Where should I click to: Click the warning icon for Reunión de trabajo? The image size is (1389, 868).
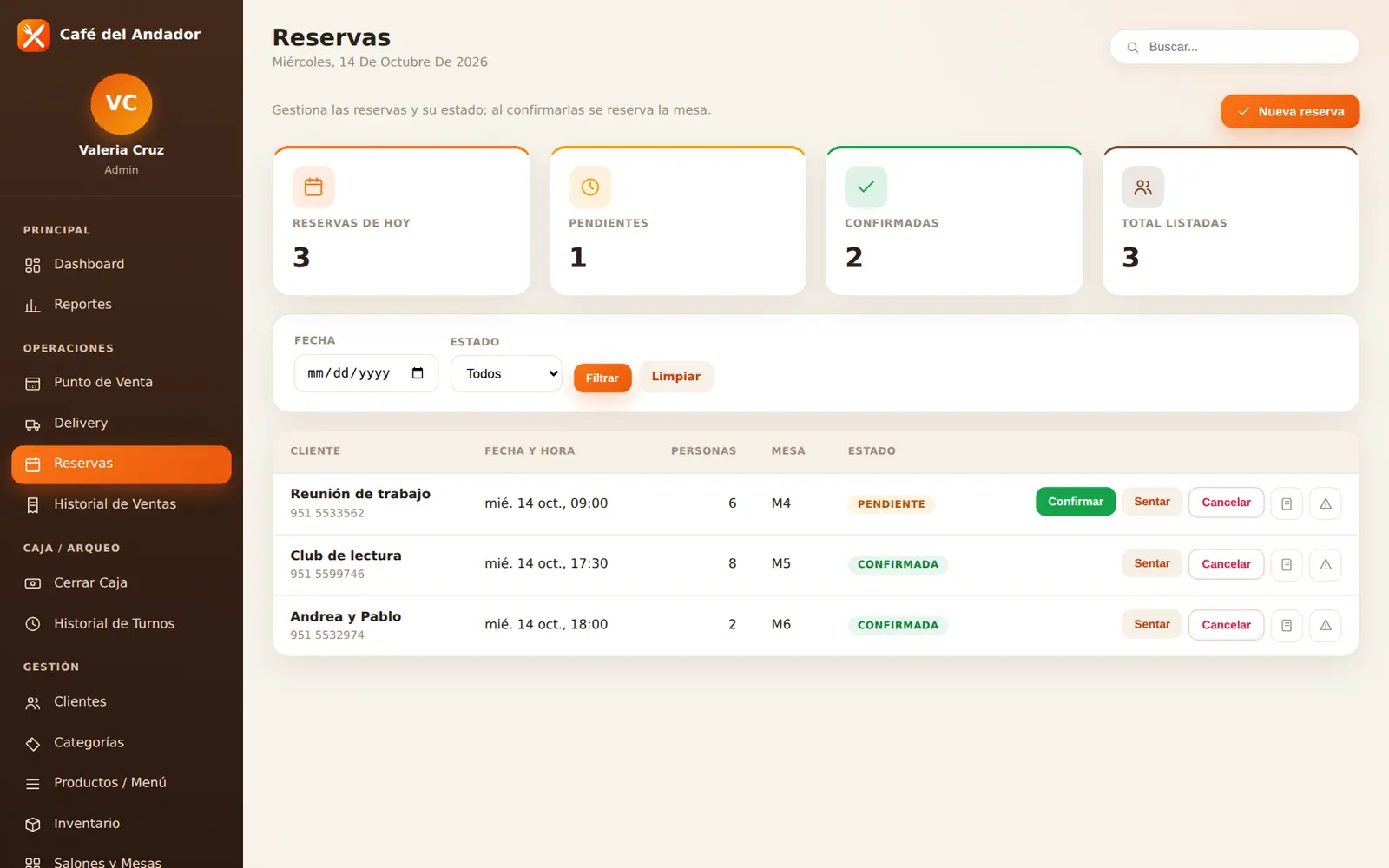(1326, 503)
